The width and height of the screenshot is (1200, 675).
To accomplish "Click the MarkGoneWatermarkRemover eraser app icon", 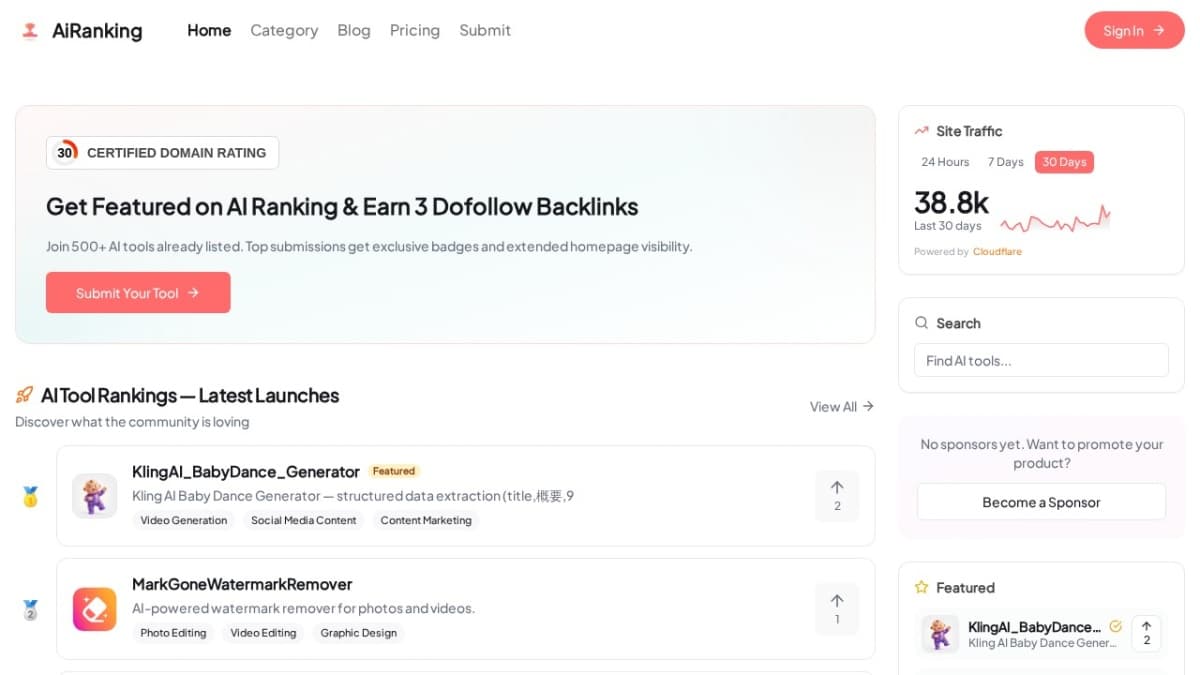I will click(x=94, y=608).
